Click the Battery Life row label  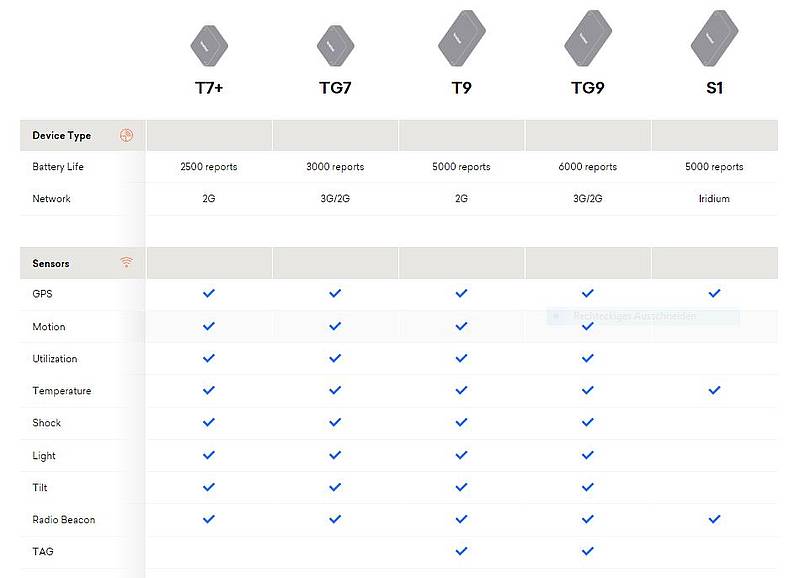(58, 167)
